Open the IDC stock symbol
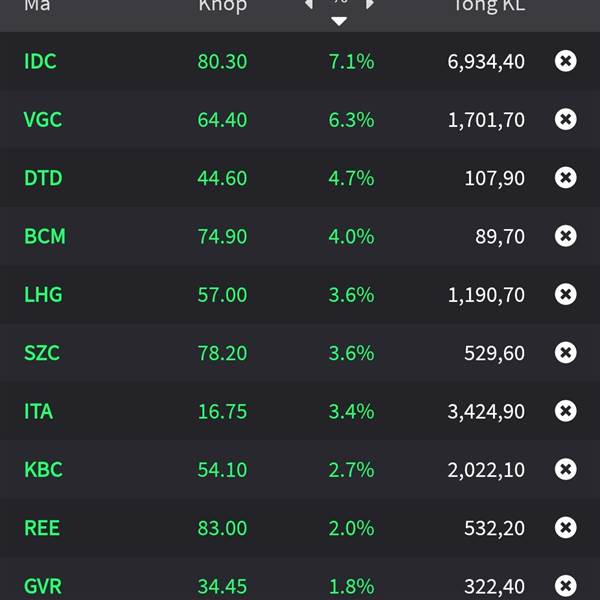This screenshot has height=600, width=600. click(40, 61)
